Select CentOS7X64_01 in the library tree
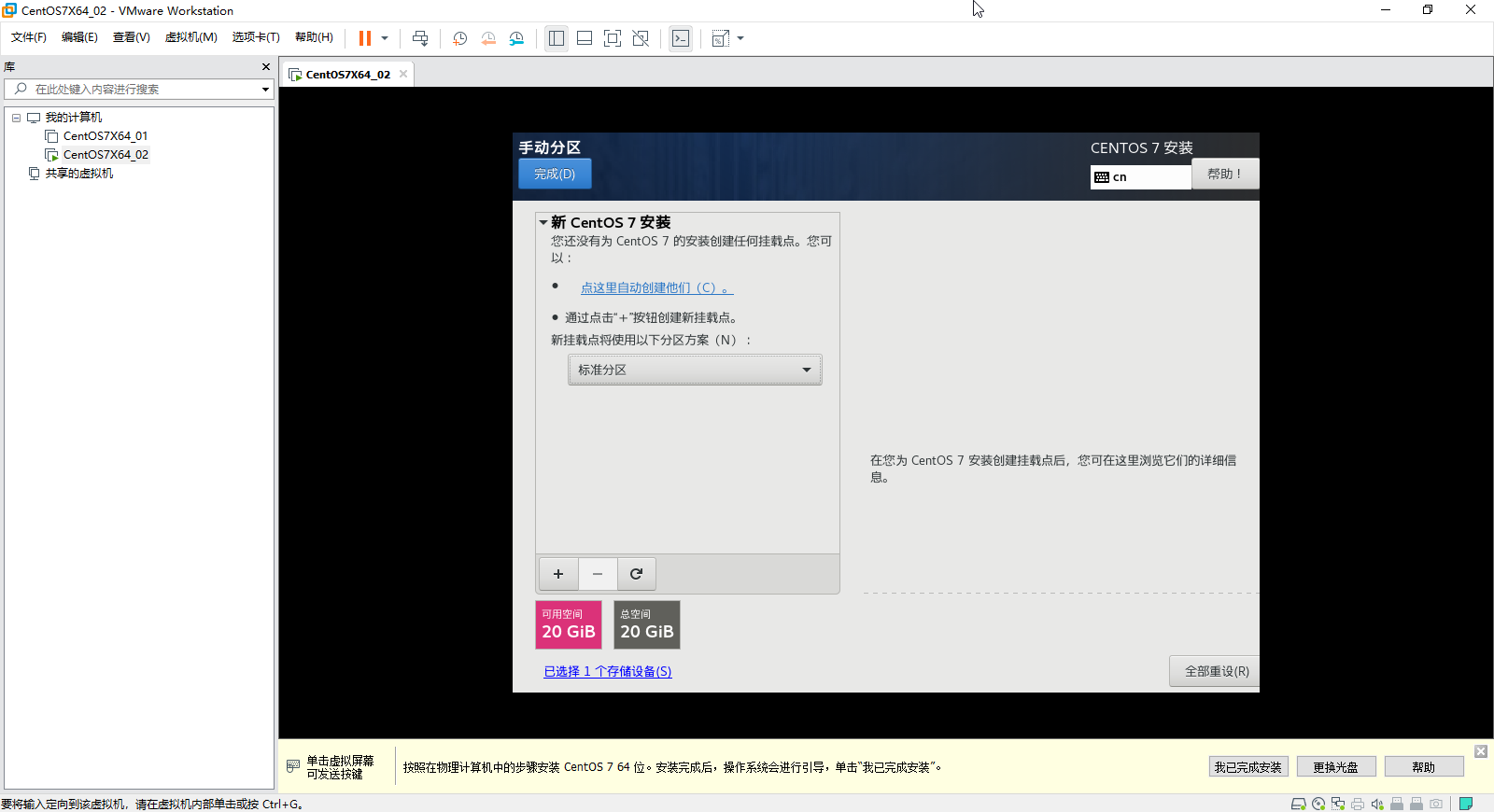 click(106, 136)
